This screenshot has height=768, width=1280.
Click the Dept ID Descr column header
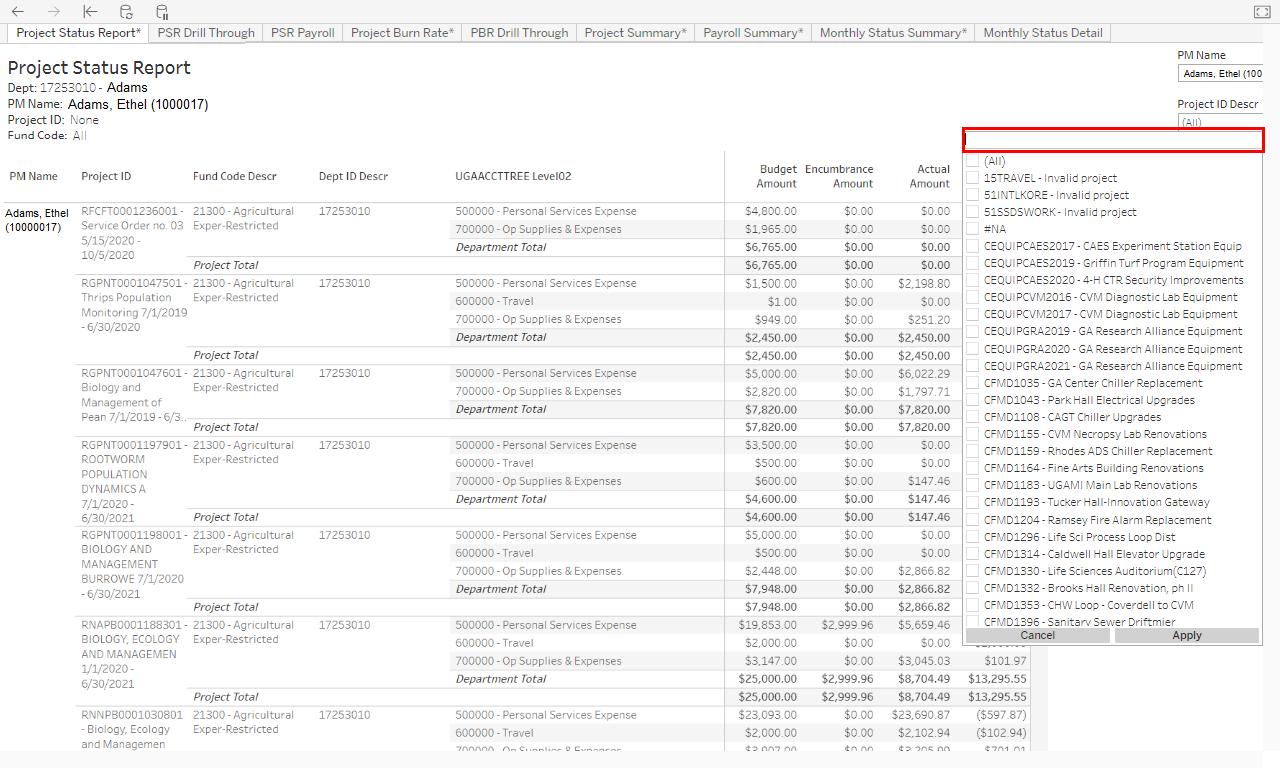pos(353,176)
